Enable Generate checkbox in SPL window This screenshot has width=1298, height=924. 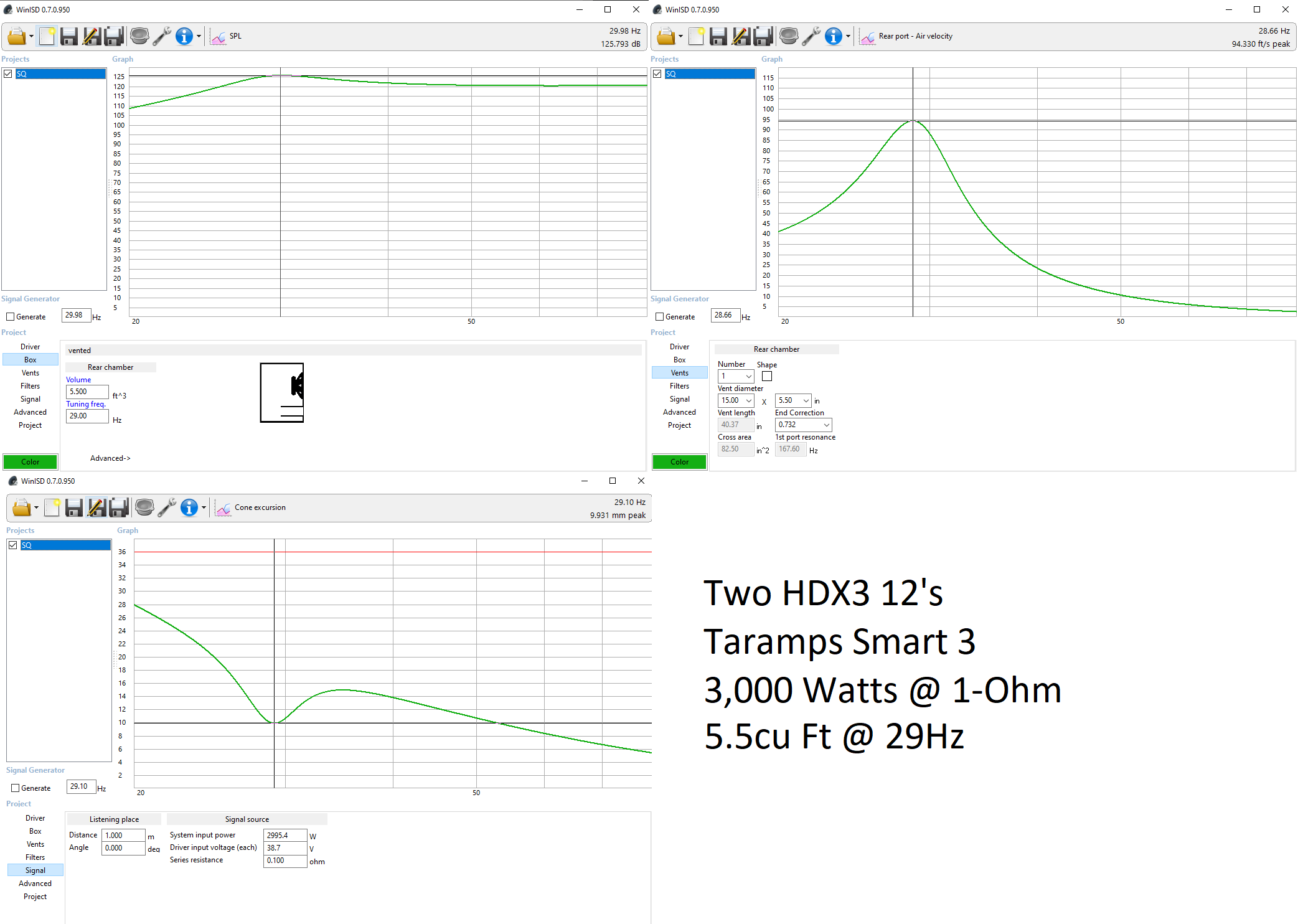[11, 317]
